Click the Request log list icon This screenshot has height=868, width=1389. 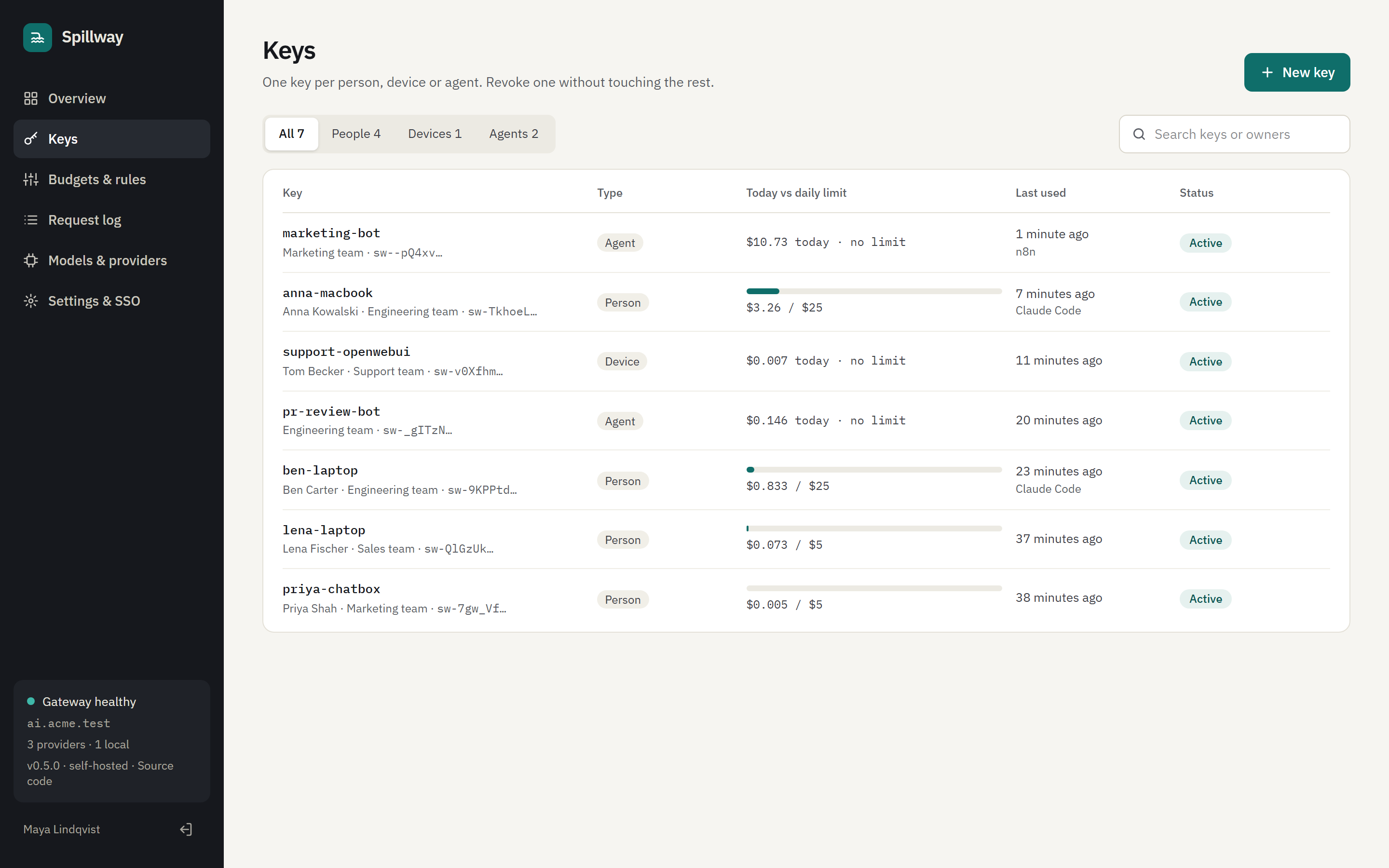click(31, 220)
